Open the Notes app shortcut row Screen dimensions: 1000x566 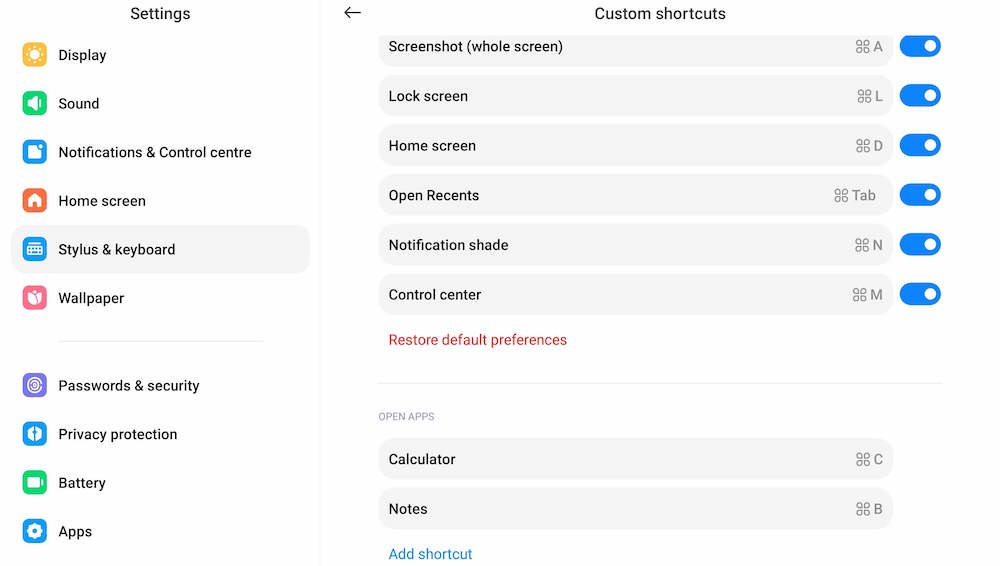point(635,509)
